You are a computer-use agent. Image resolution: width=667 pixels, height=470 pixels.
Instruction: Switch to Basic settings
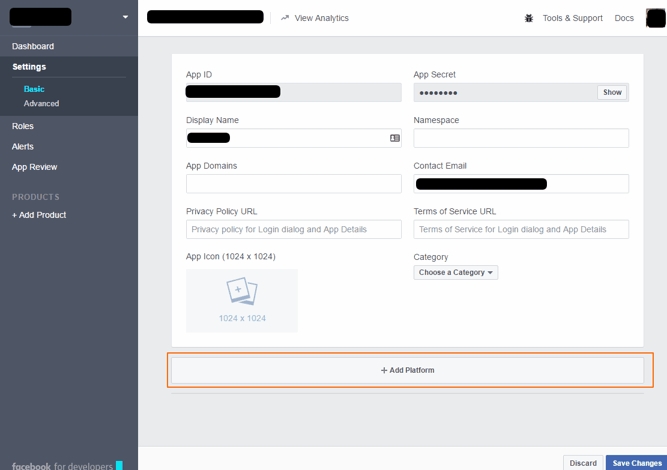34,89
